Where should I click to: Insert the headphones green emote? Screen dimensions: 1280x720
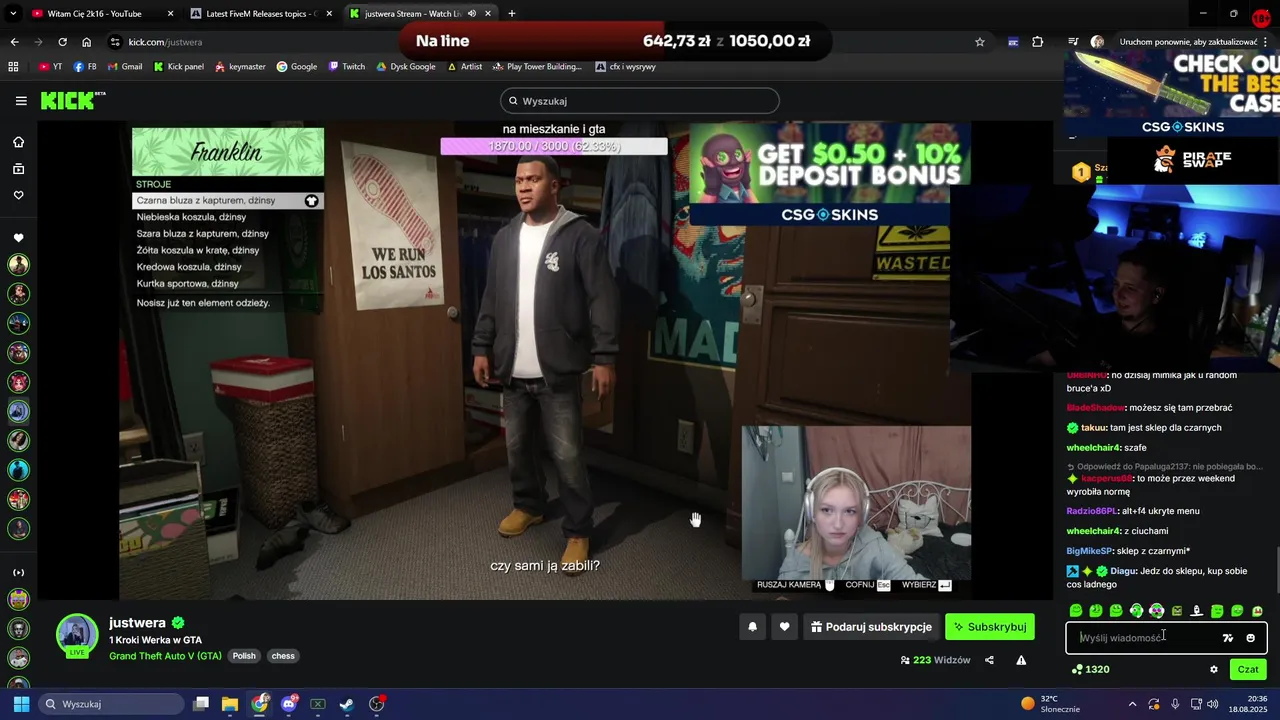tap(1136, 611)
